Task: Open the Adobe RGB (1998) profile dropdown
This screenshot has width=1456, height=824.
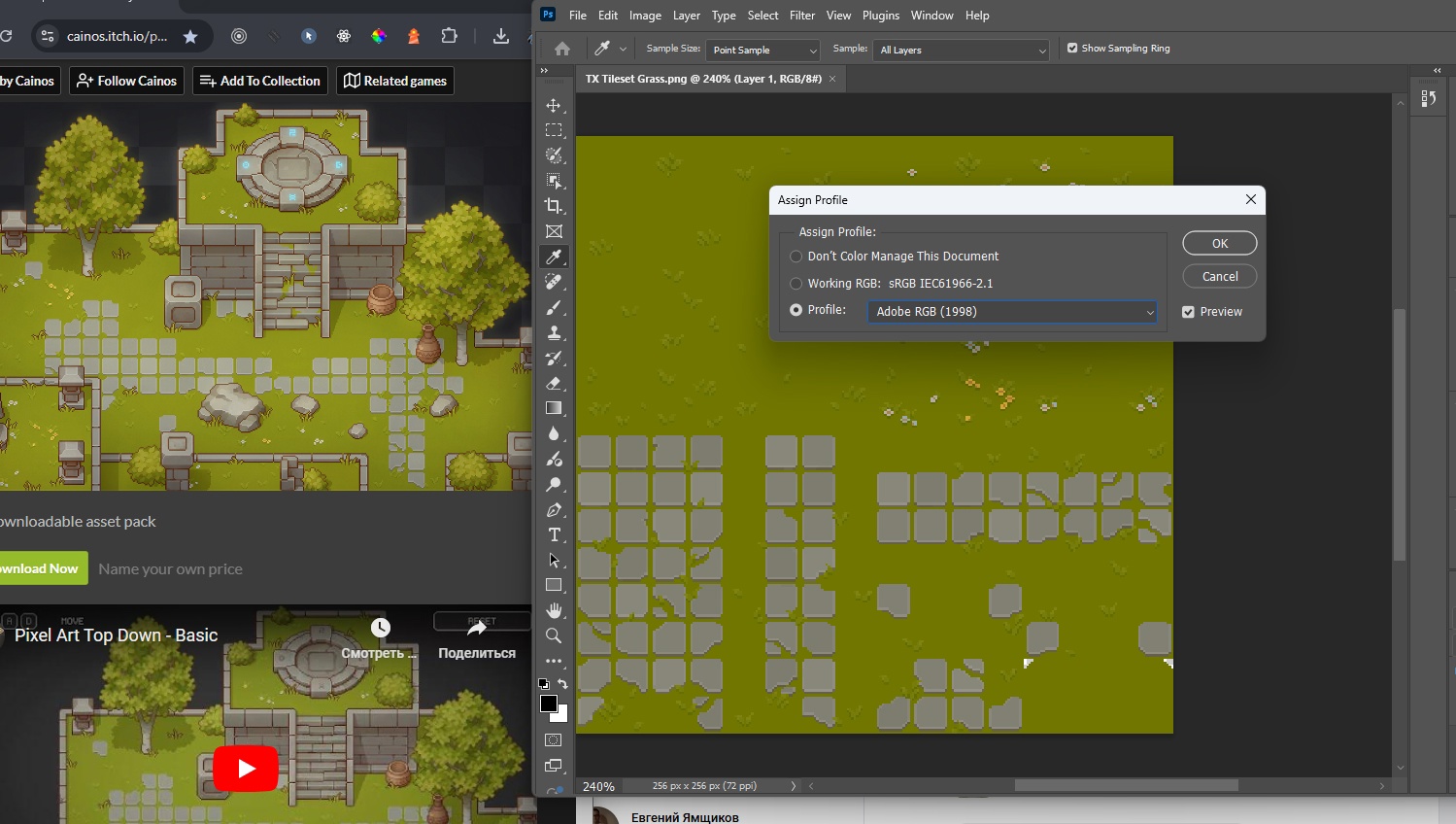Action: [x=1012, y=312]
